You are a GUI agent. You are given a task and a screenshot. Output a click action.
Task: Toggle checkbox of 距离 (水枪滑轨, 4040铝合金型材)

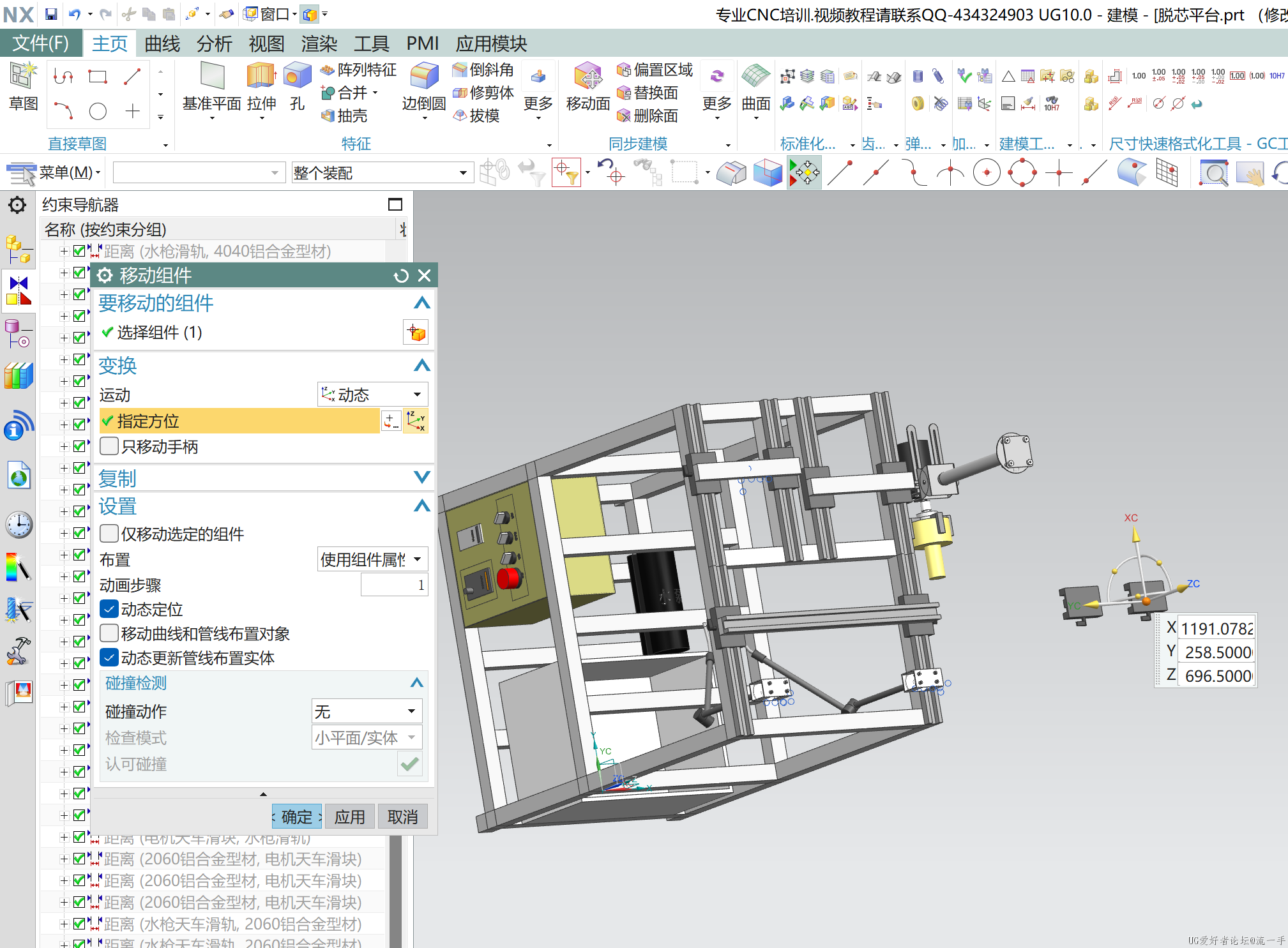coord(79,251)
